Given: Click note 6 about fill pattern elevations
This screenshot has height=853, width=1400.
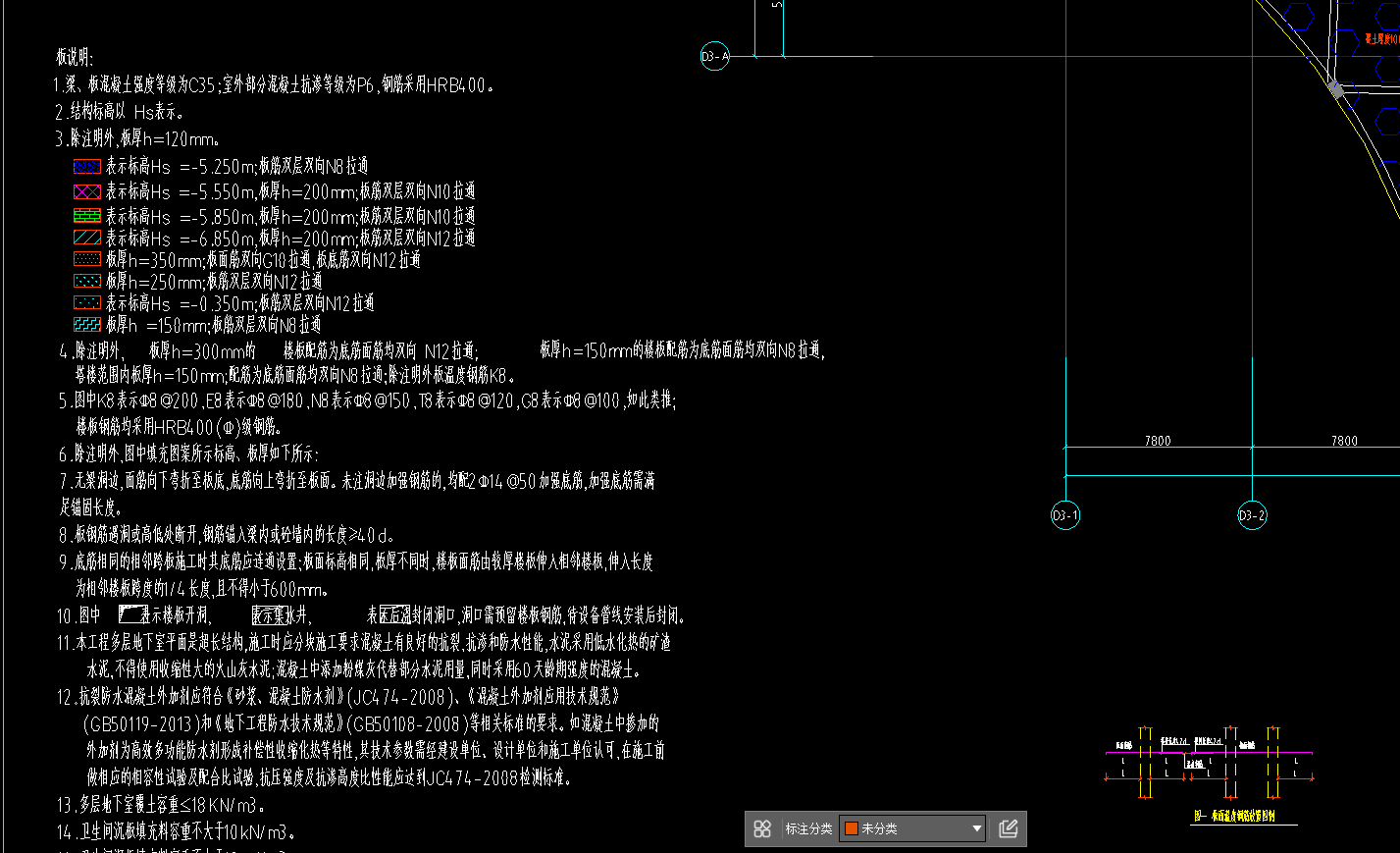Looking at the screenshot, I should 188,453.
